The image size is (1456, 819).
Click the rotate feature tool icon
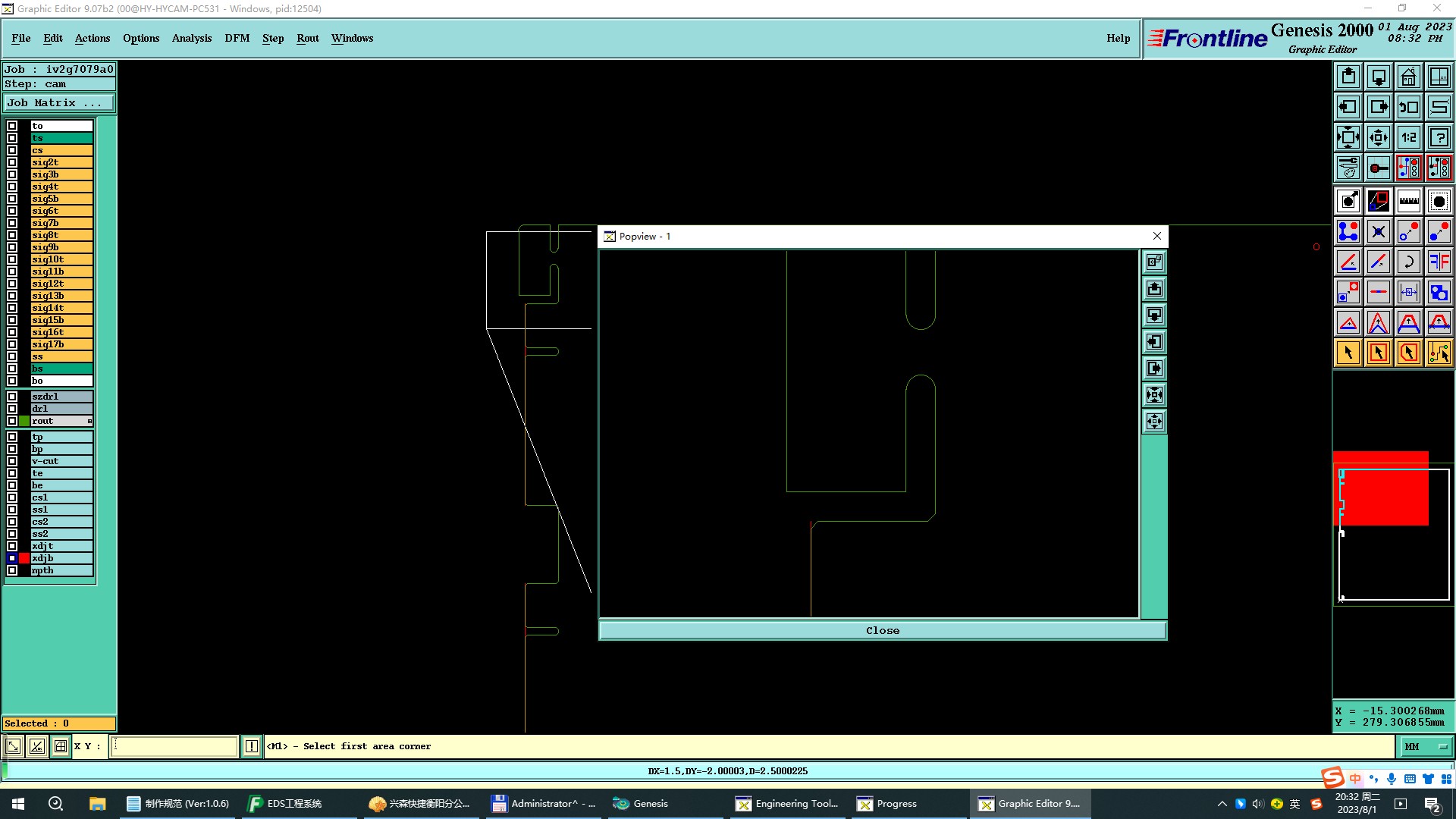click(x=1408, y=262)
